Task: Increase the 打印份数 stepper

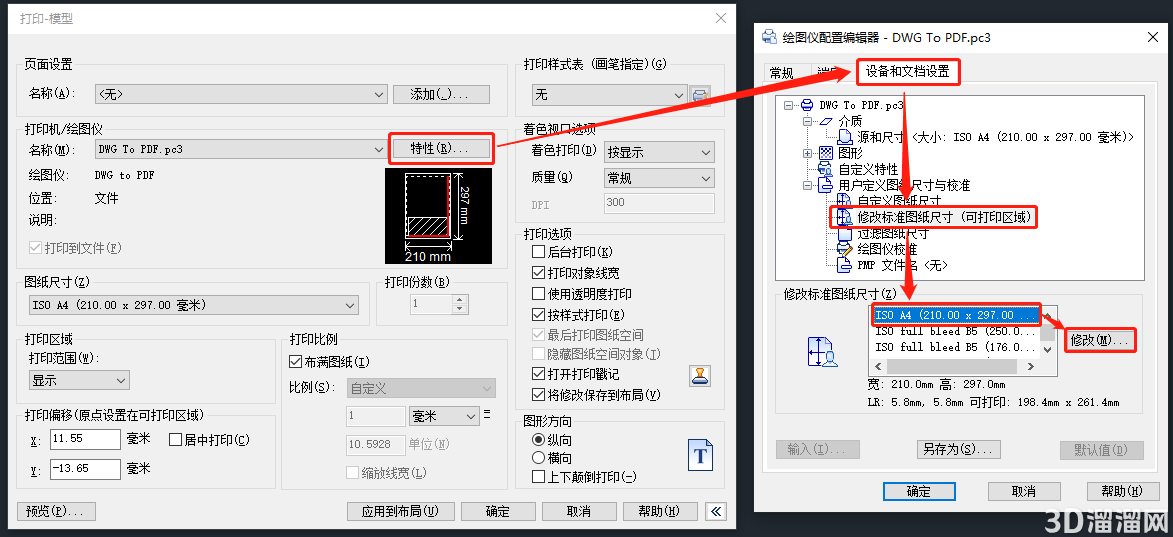Action: (x=460, y=300)
